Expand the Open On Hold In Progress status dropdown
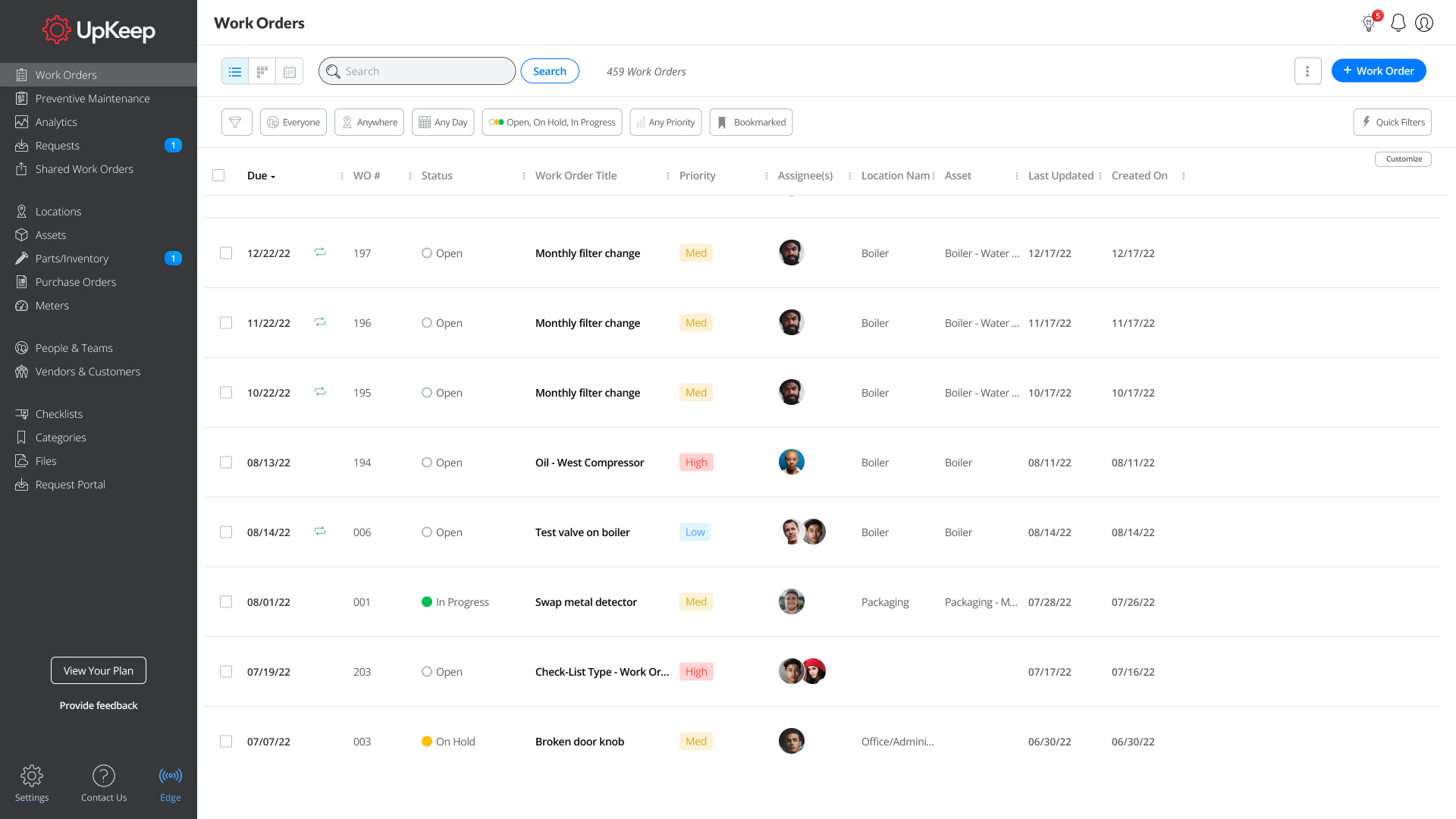The height and width of the screenshot is (819, 1456). (x=552, y=122)
